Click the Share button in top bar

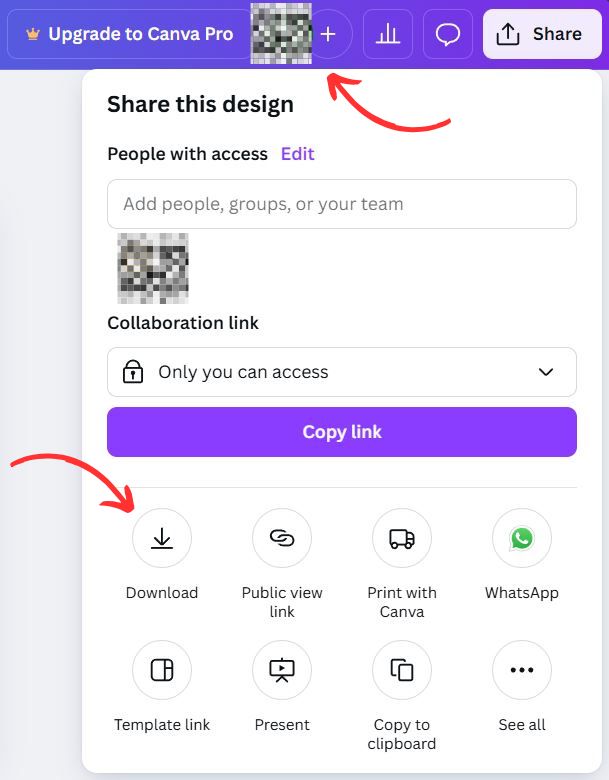[541, 35]
